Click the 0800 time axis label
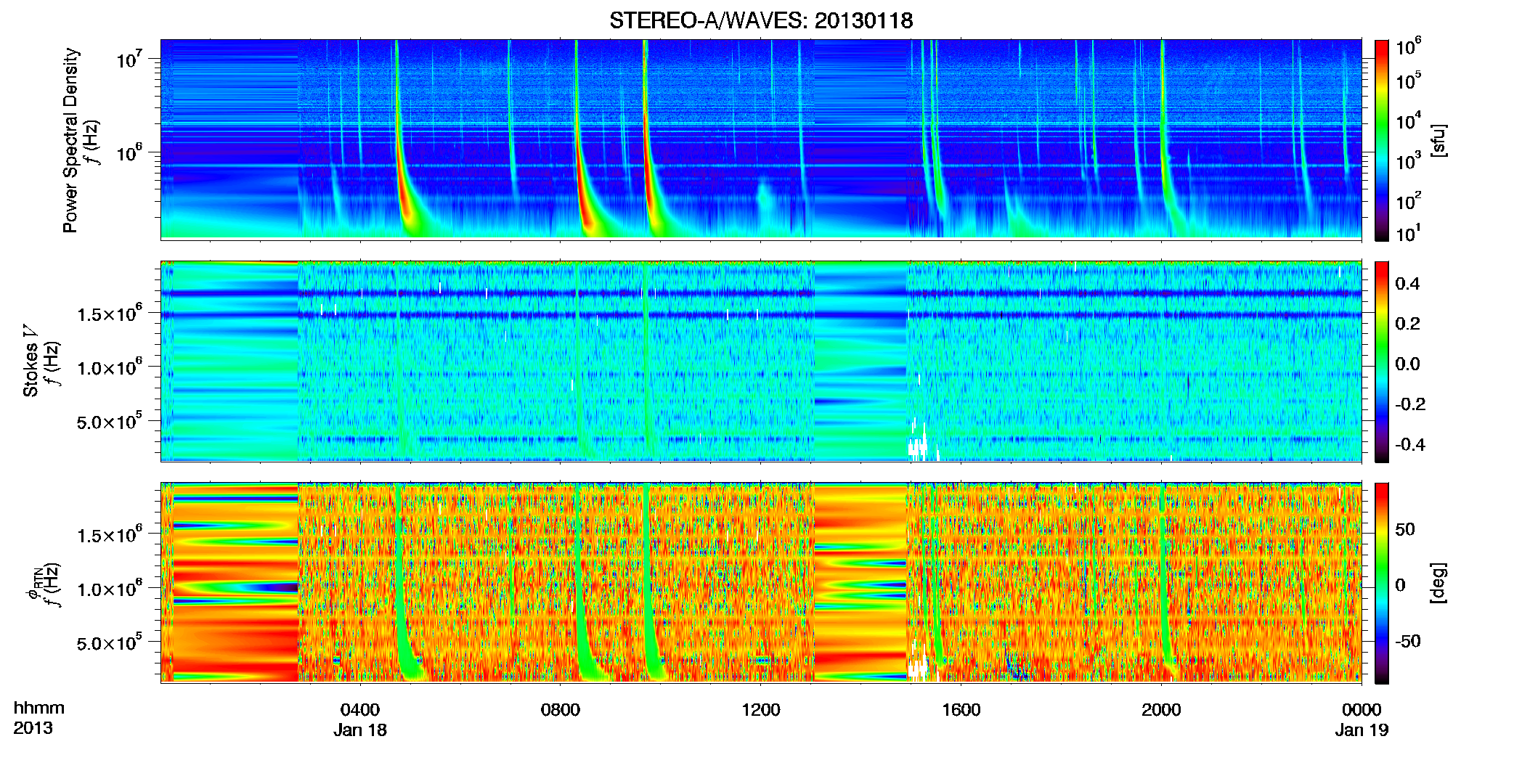Image resolution: width=1522 pixels, height=784 pixels. pyautogui.click(x=561, y=710)
